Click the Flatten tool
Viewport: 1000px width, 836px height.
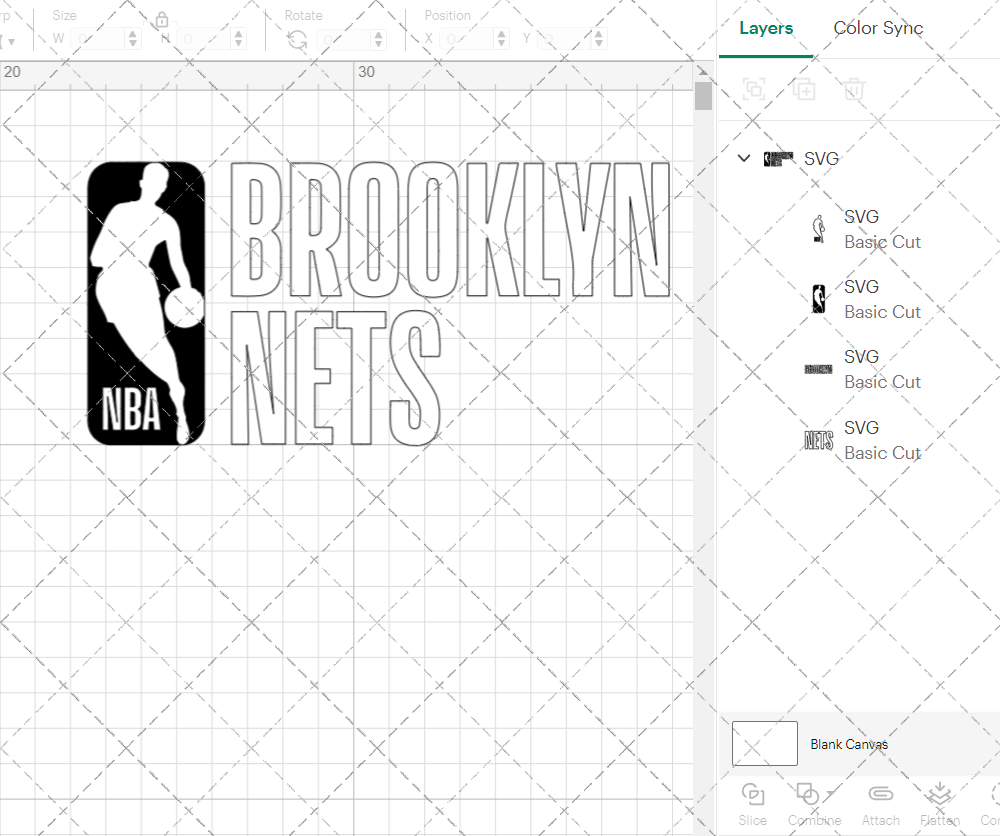click(x=939, y=804)
